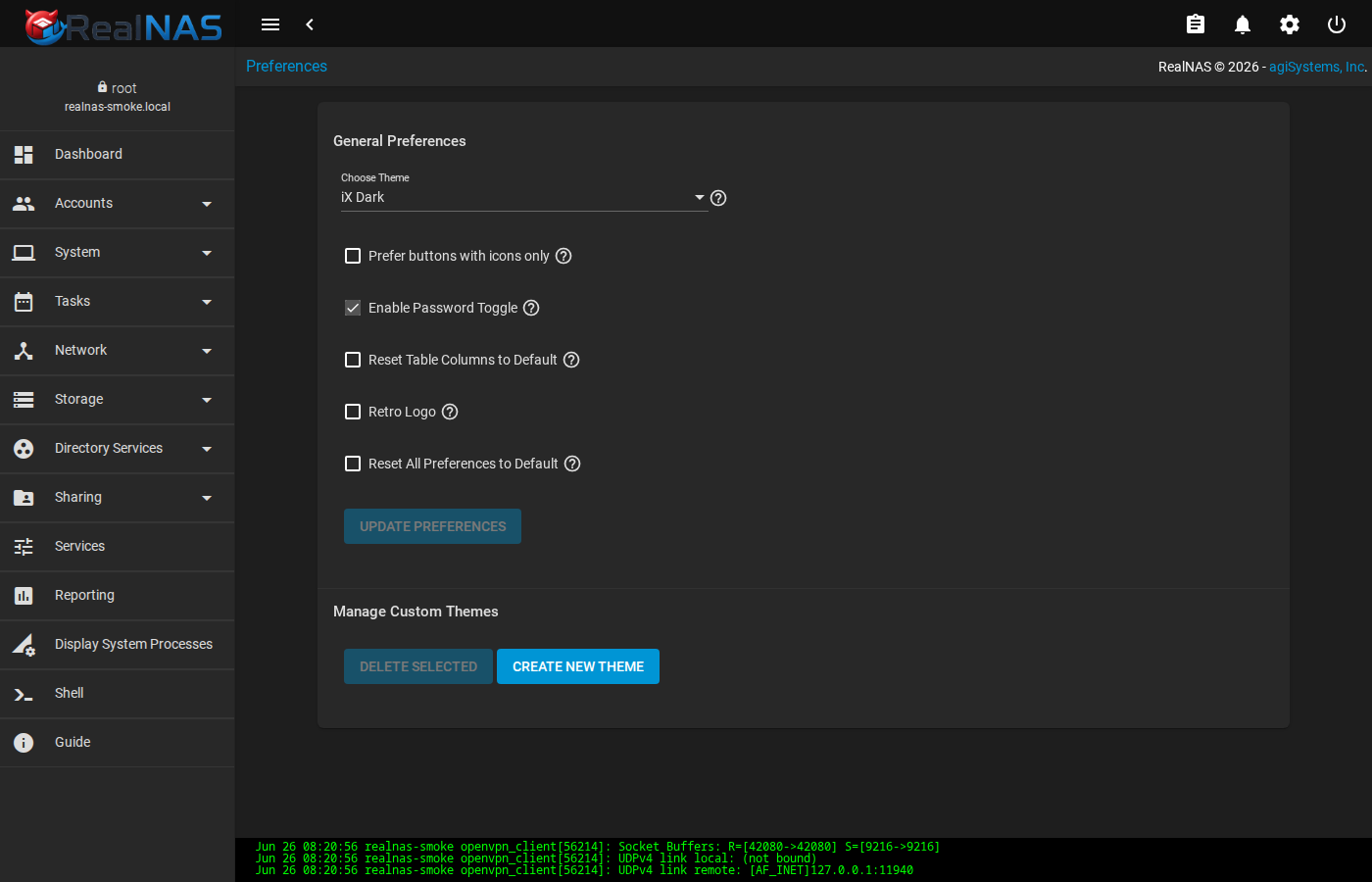Screen dimensions: 1372x882
Task: Open Services page
Action: (118, 547)
